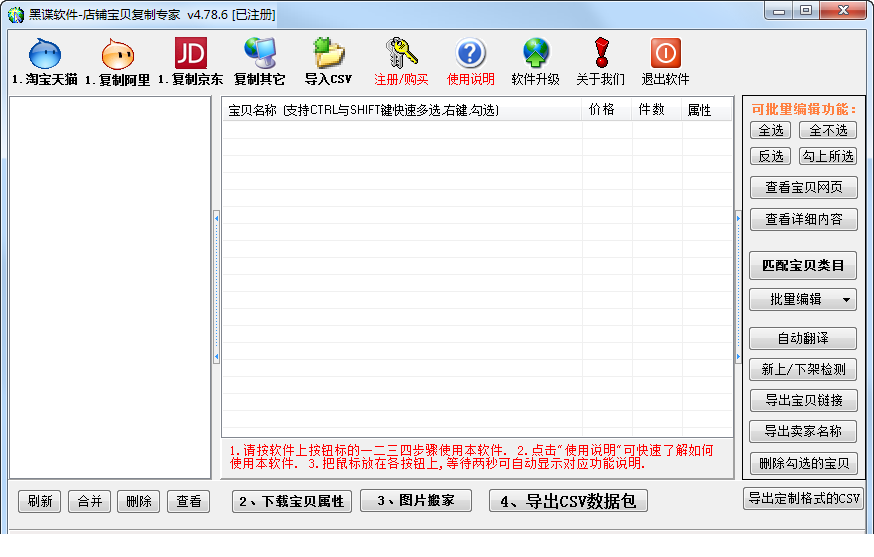Start step 2、下载宝贝属性
This screenshot has height=557, width=874.
[292, 501]
